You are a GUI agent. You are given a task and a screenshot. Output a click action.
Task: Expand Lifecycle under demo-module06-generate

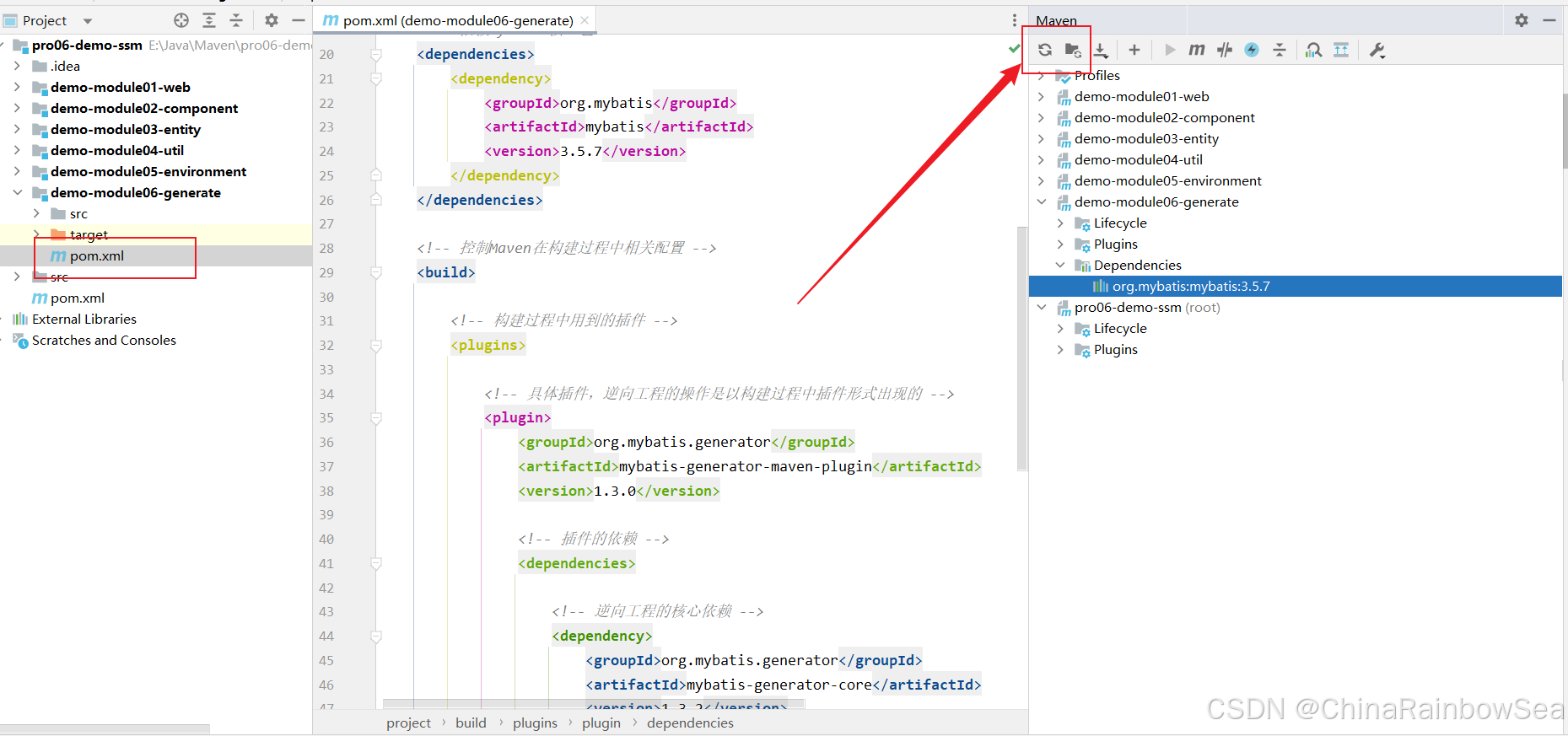pyautogui.click(x=1060, y=223)
